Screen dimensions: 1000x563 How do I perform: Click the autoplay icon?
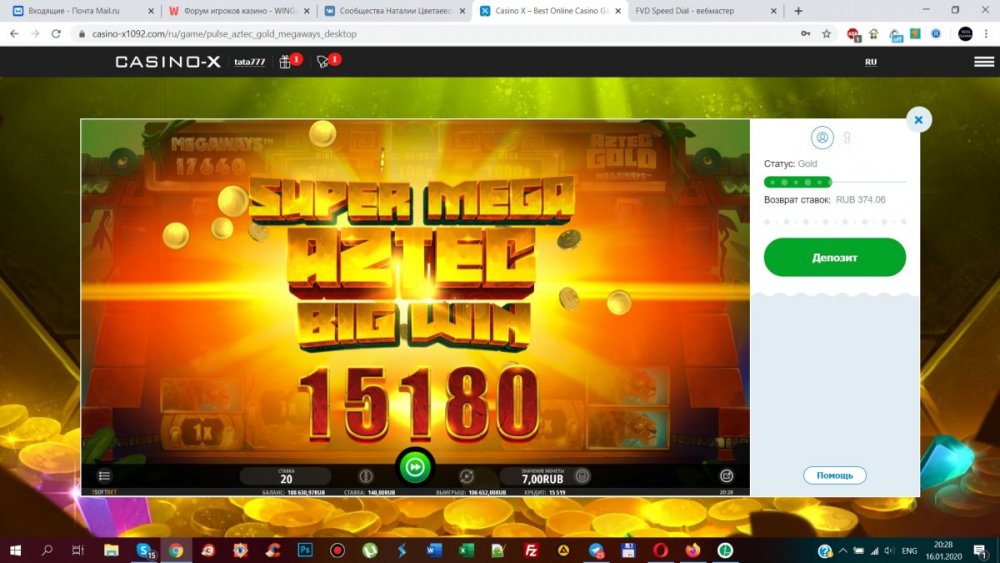point(465,476)
